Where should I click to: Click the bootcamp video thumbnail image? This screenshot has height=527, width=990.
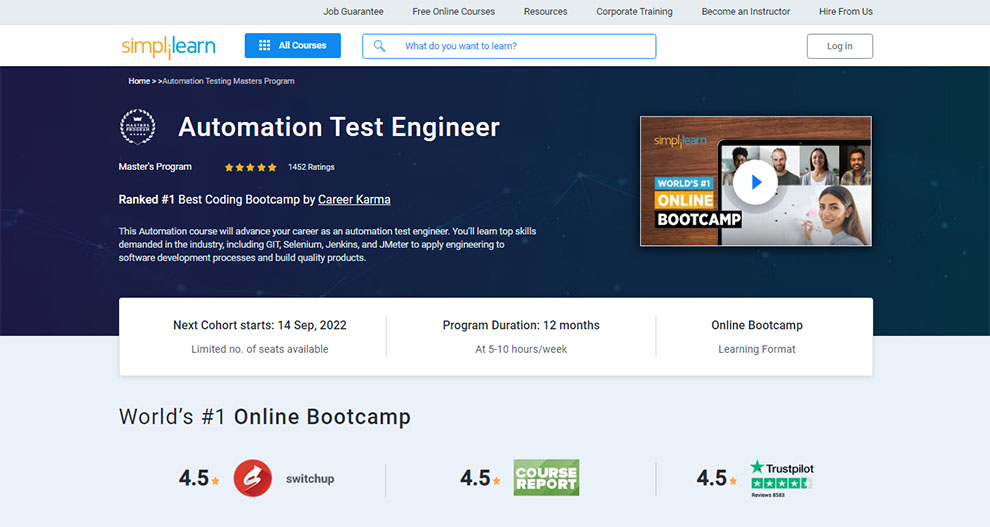[756, 181]
